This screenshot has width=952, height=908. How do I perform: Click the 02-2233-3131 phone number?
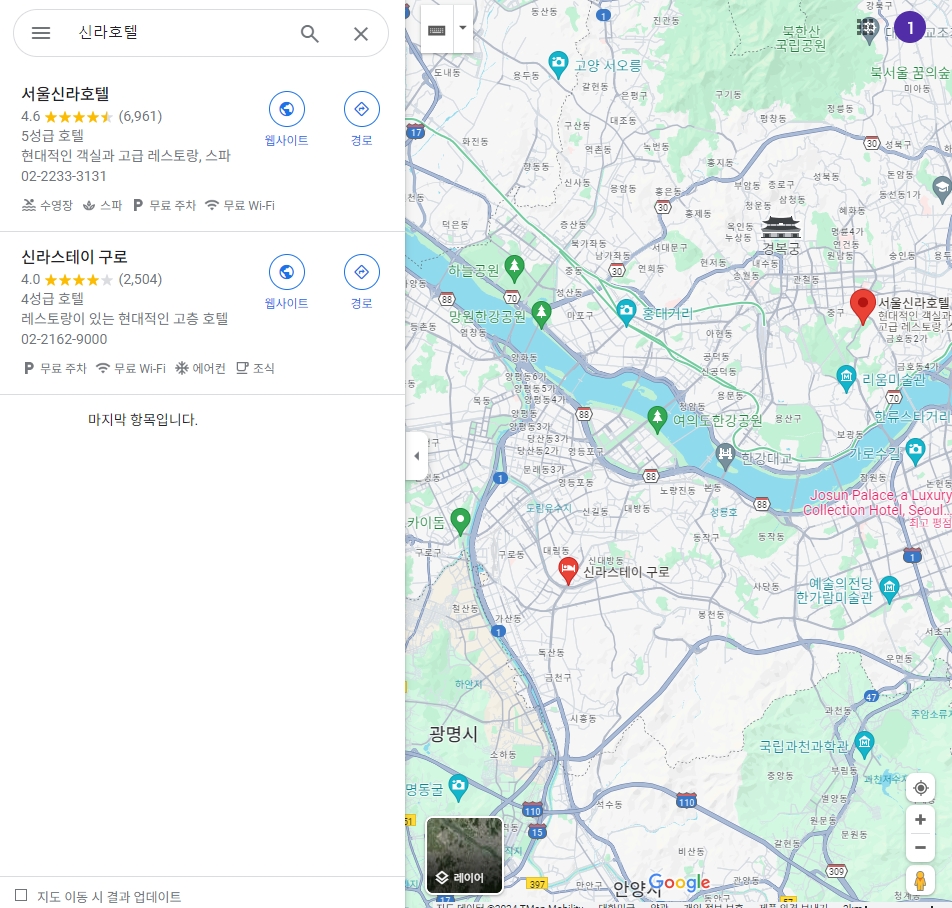point(64,176)
